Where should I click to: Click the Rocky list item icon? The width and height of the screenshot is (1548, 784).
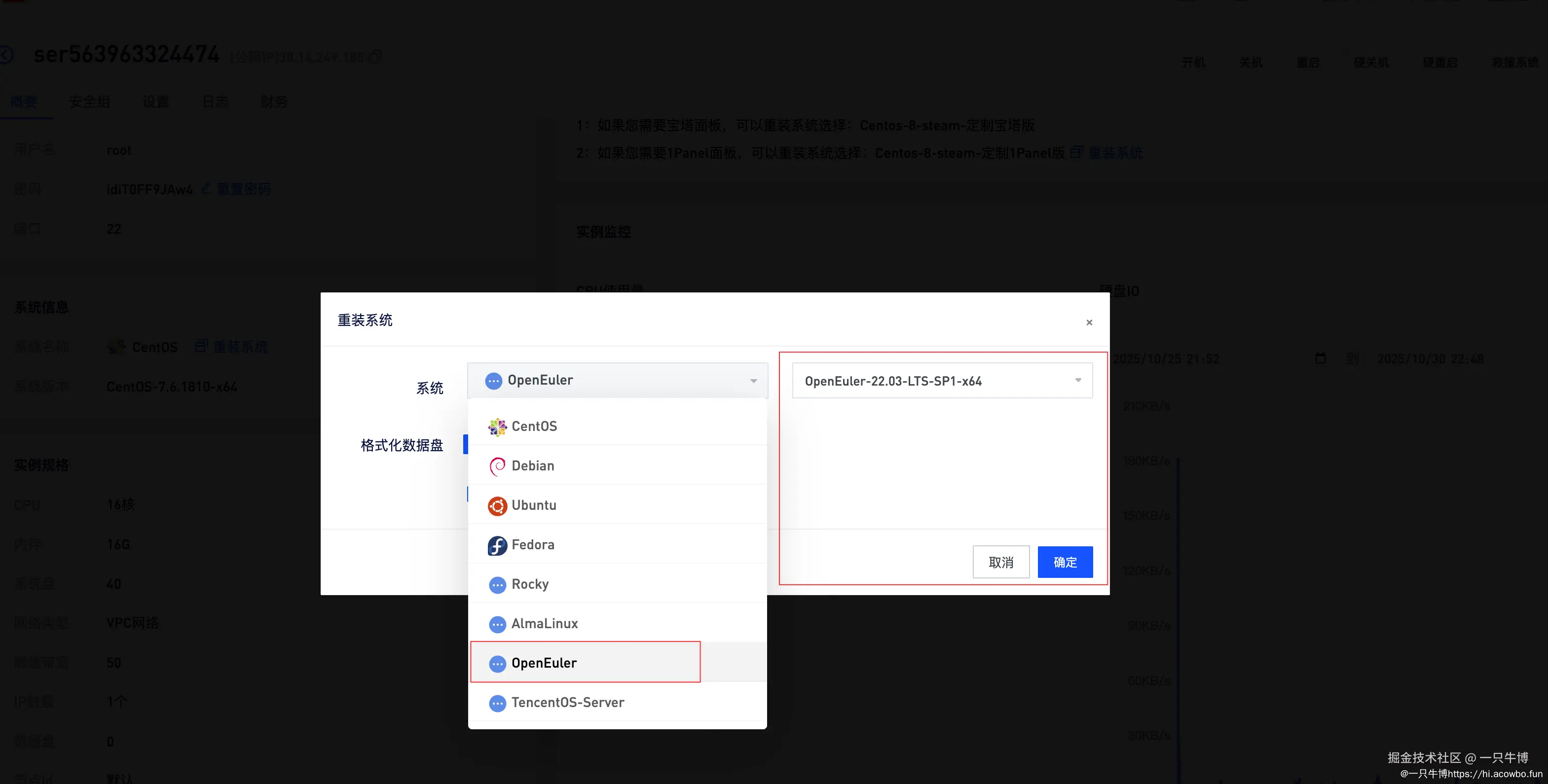497,584
